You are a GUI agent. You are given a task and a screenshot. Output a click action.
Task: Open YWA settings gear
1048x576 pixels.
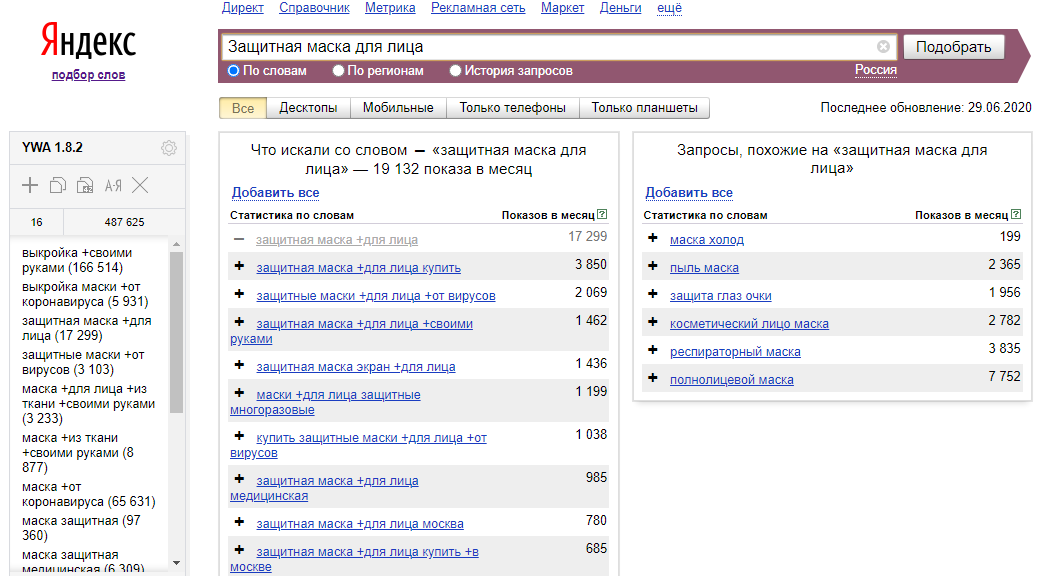[x=169, y=148]
